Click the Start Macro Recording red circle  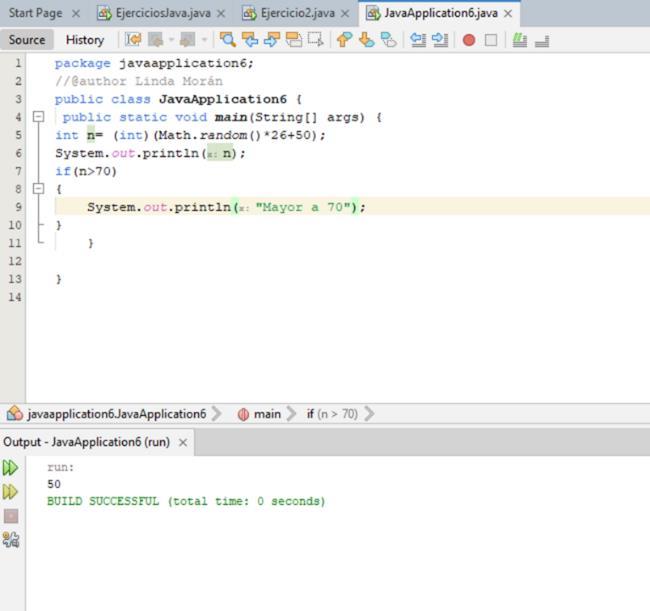[x=468, y=40]
